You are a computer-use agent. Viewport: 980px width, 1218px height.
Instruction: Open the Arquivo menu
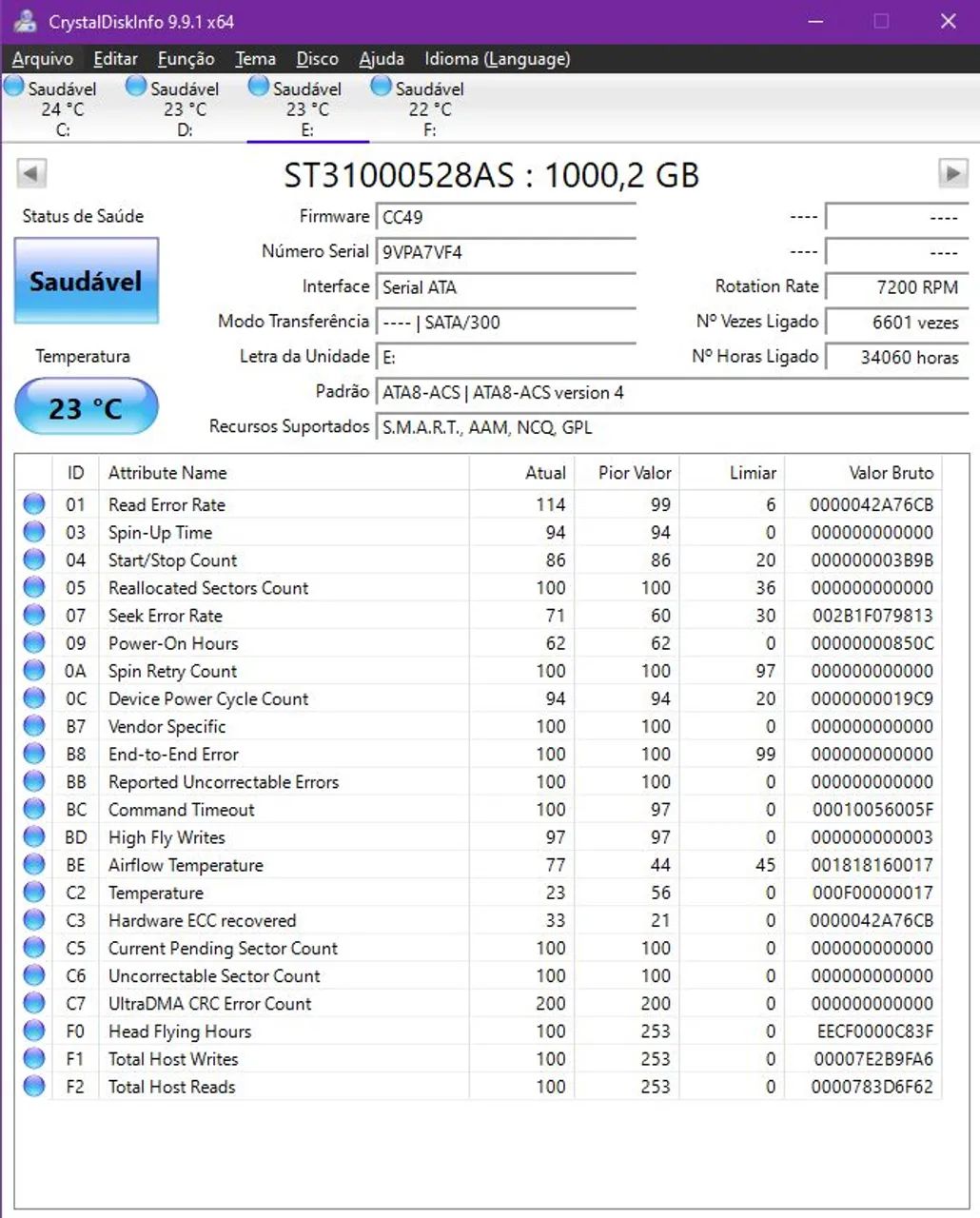pos(42,59)
